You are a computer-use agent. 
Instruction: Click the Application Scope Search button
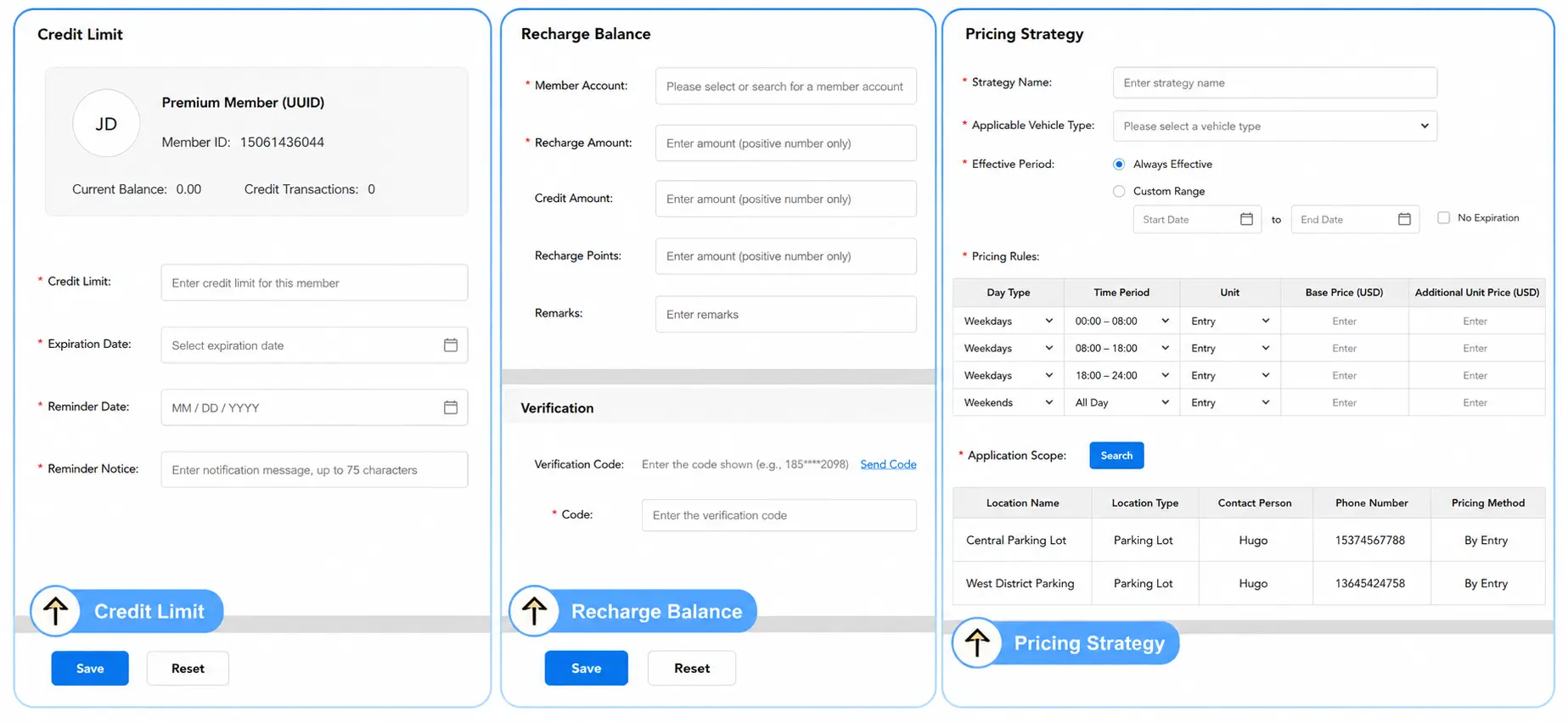[x=1116, y=456]
